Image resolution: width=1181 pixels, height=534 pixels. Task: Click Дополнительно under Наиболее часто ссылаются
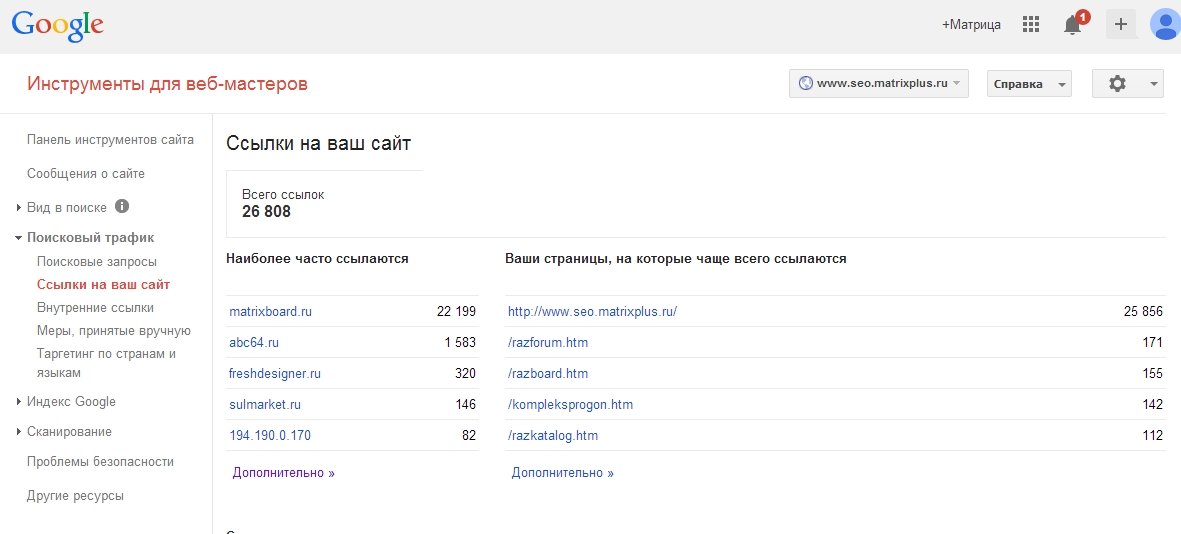click(284, 473)
